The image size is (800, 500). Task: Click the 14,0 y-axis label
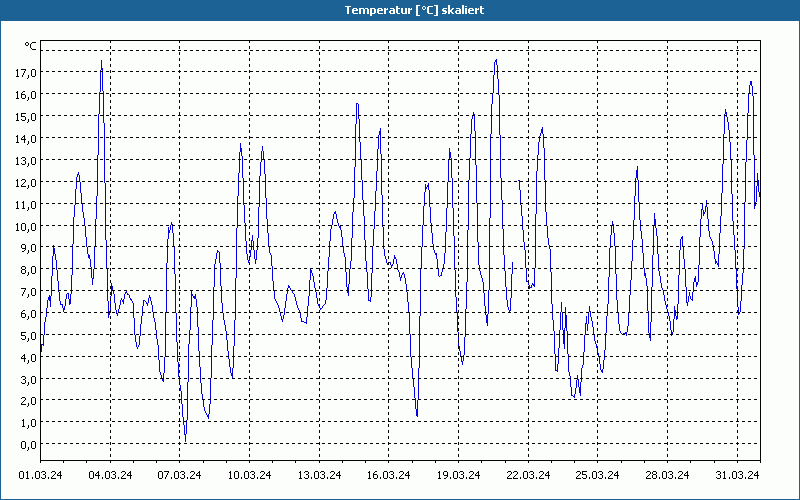[x=26, y=138]
